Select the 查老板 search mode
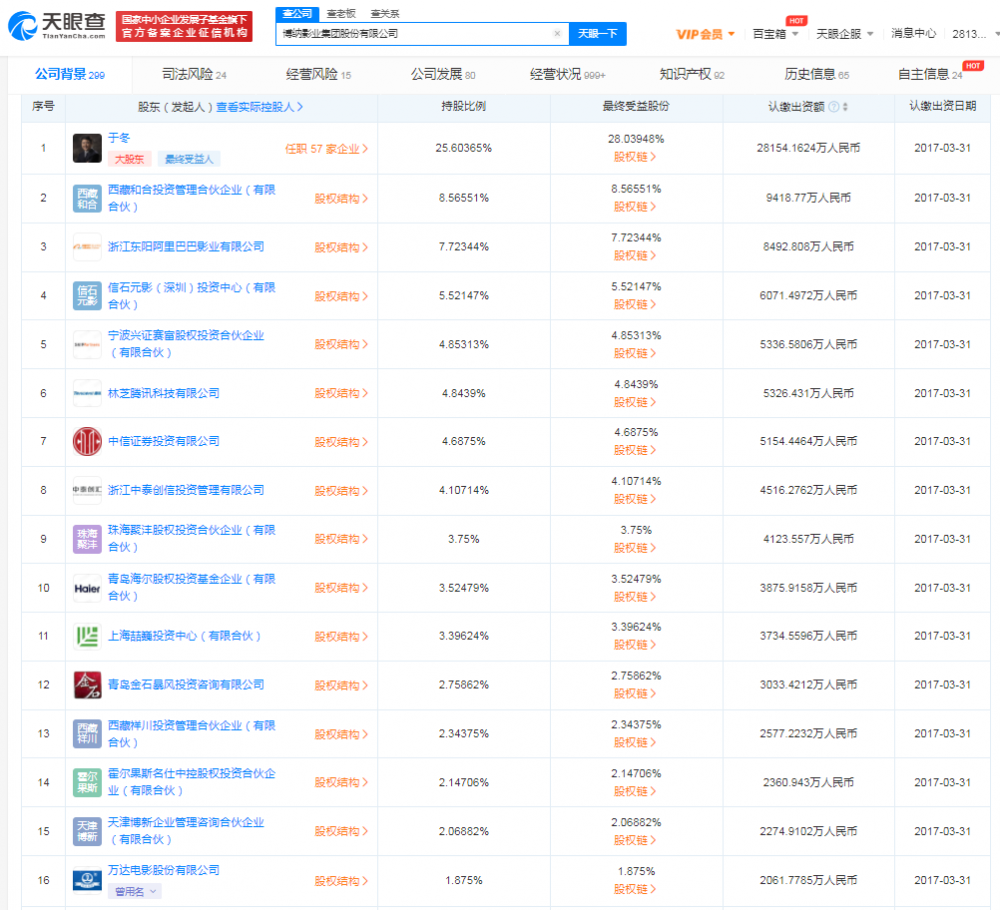Screen dimensions: 1000x910 pos(341,13)
